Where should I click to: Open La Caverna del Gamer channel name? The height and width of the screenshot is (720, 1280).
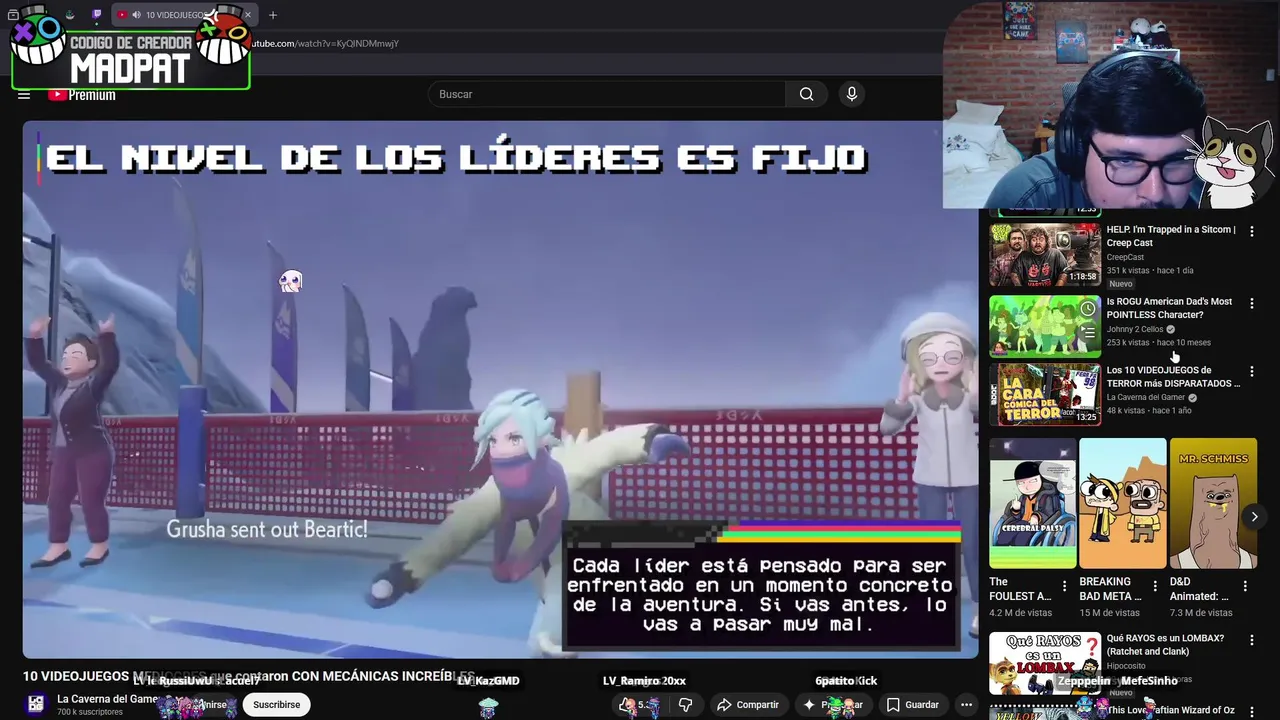coord(108,699)
